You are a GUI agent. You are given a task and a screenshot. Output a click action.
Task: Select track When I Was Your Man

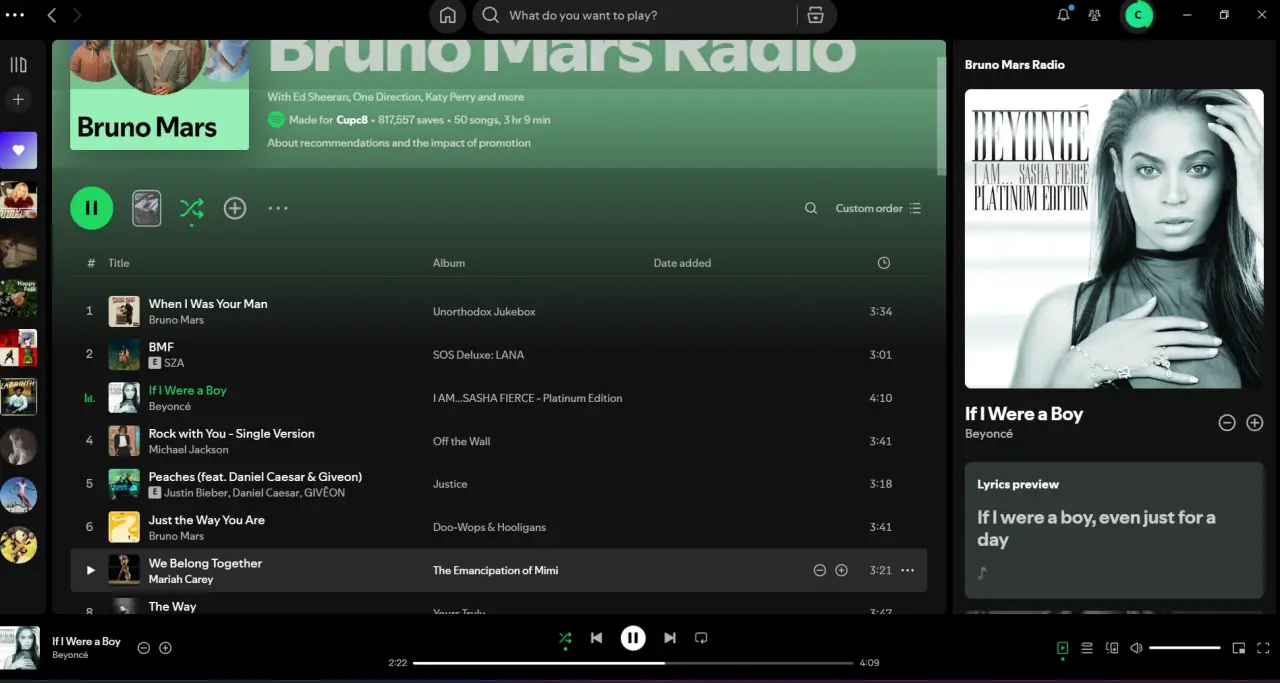pyautogui.click(x=208, y=304)
